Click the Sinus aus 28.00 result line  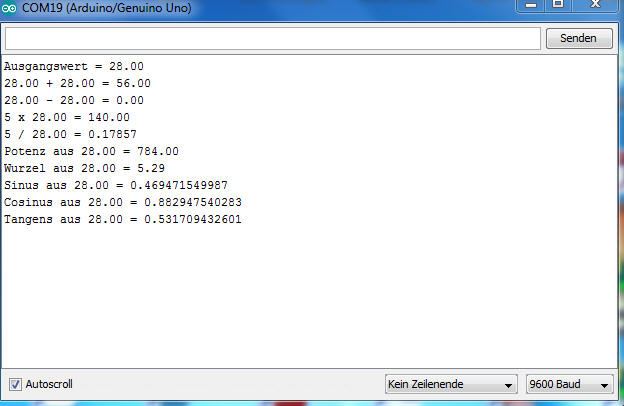[x=115, y=185]
